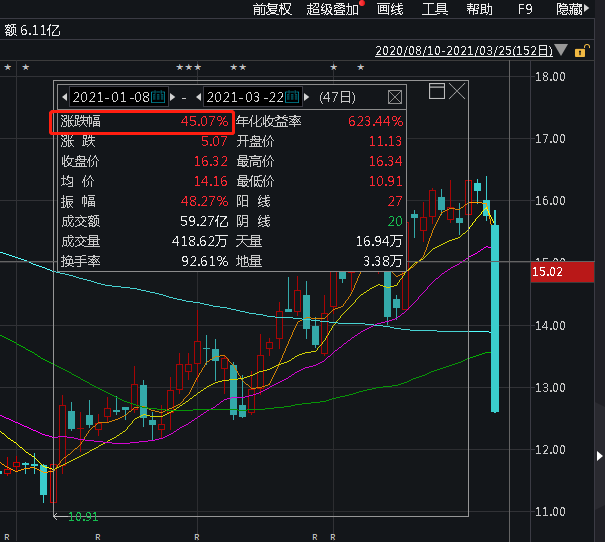Select the 地量 value 3.38万
Image resolution: width=605 pixels, height=542 pixels.
pyautogui.click(x=383, y=262)
